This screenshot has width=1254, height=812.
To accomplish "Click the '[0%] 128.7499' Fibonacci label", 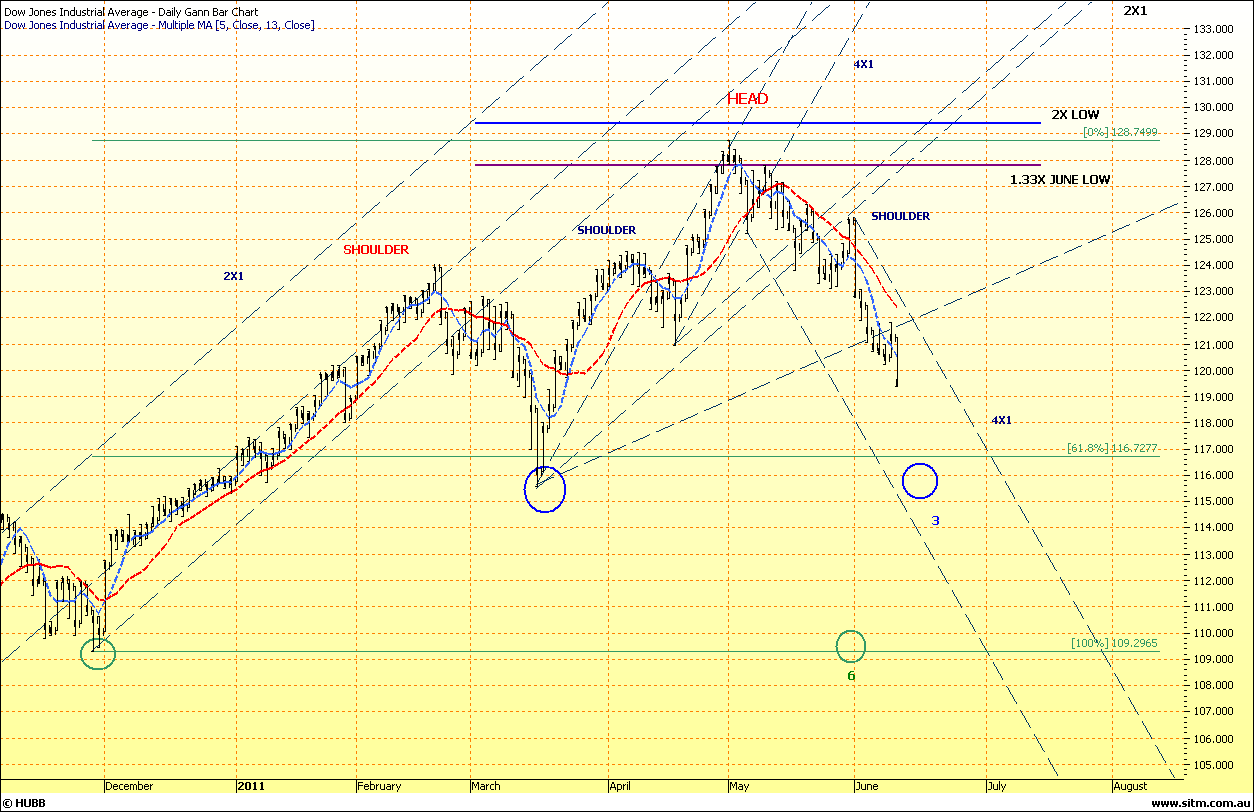I will (x=1120, y=132).
